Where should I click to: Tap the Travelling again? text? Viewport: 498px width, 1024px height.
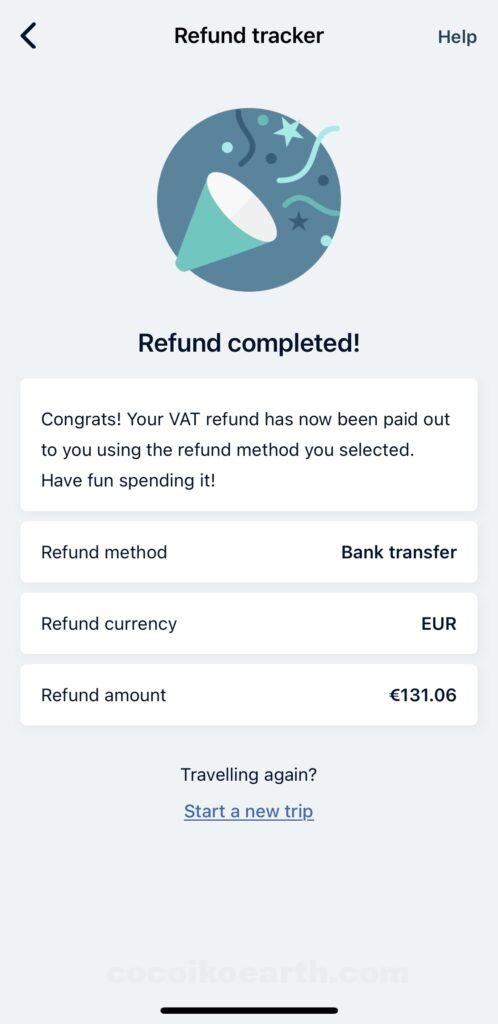(249, 775)
